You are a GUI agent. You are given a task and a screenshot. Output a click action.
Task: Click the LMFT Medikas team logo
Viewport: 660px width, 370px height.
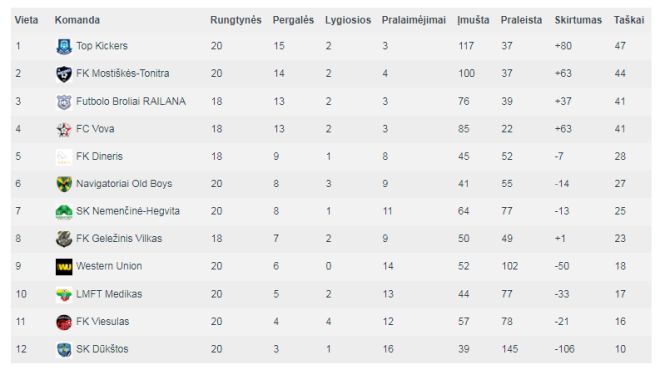point(64,294)
